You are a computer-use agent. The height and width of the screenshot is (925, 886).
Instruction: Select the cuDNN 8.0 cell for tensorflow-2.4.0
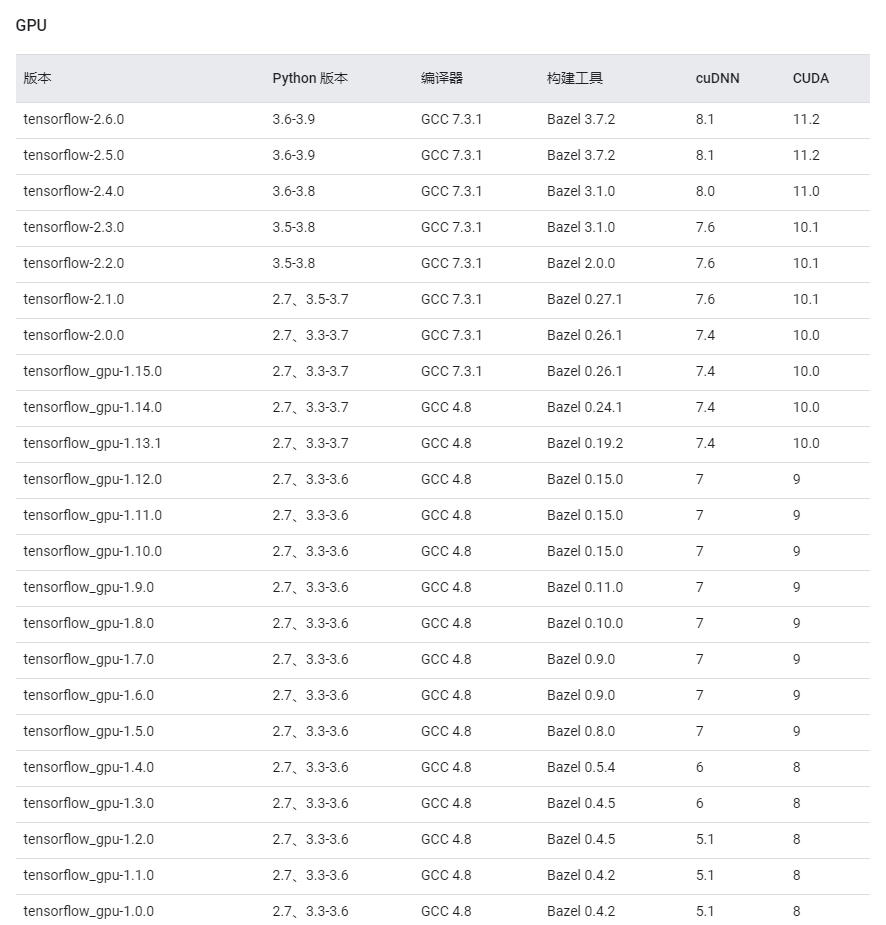(702, 191)
